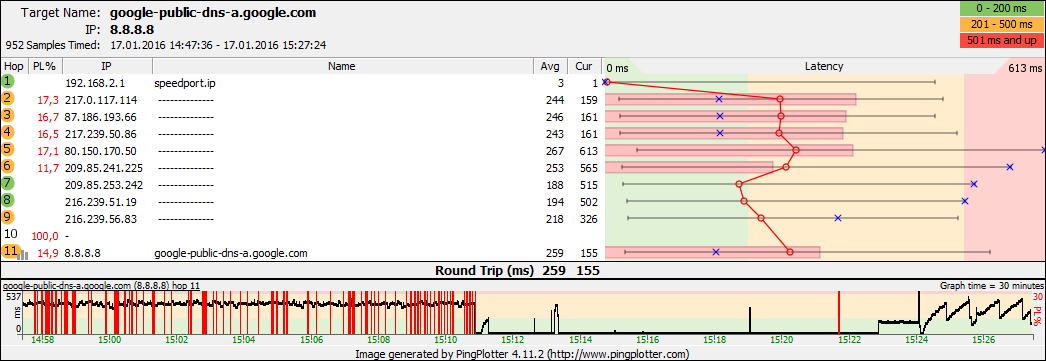The image size is (1046, 361).
Task: Select IP address 217.239.50.86
Action: (101, 134)
